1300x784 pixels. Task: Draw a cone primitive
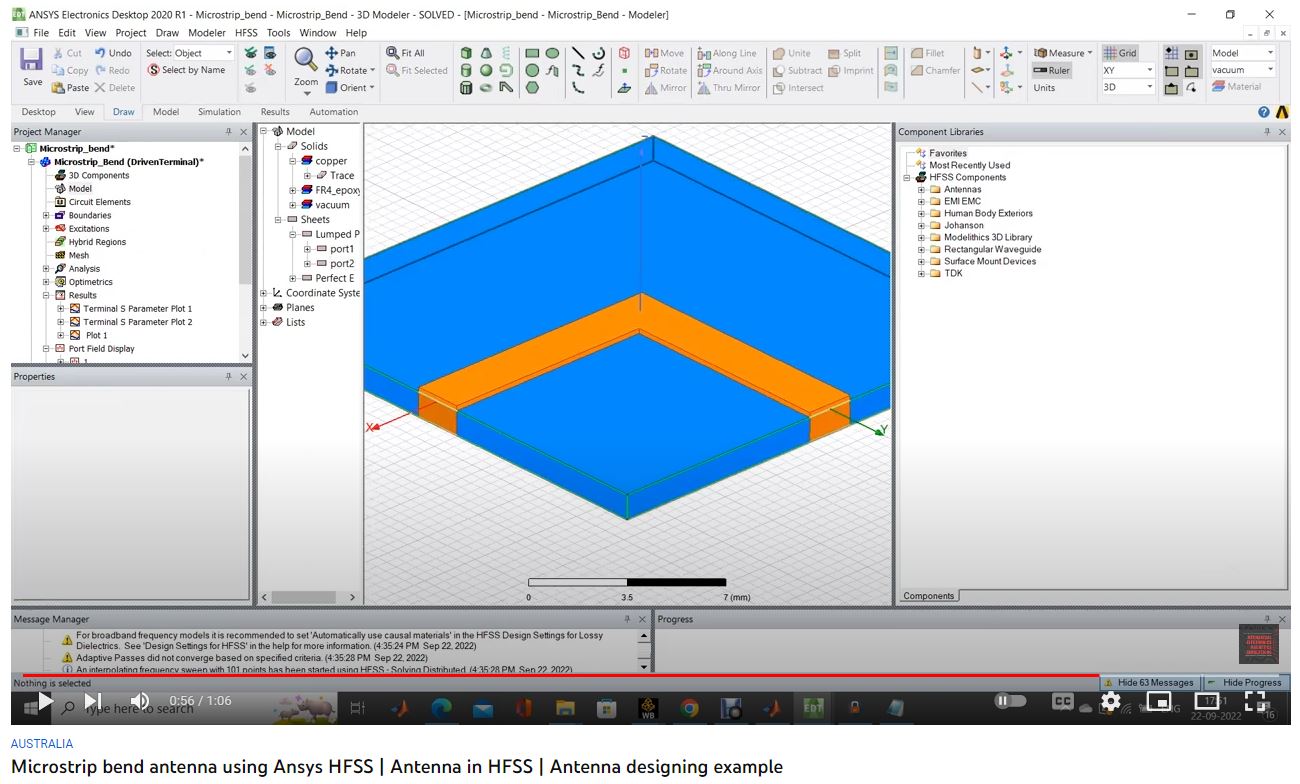[486, 53]
